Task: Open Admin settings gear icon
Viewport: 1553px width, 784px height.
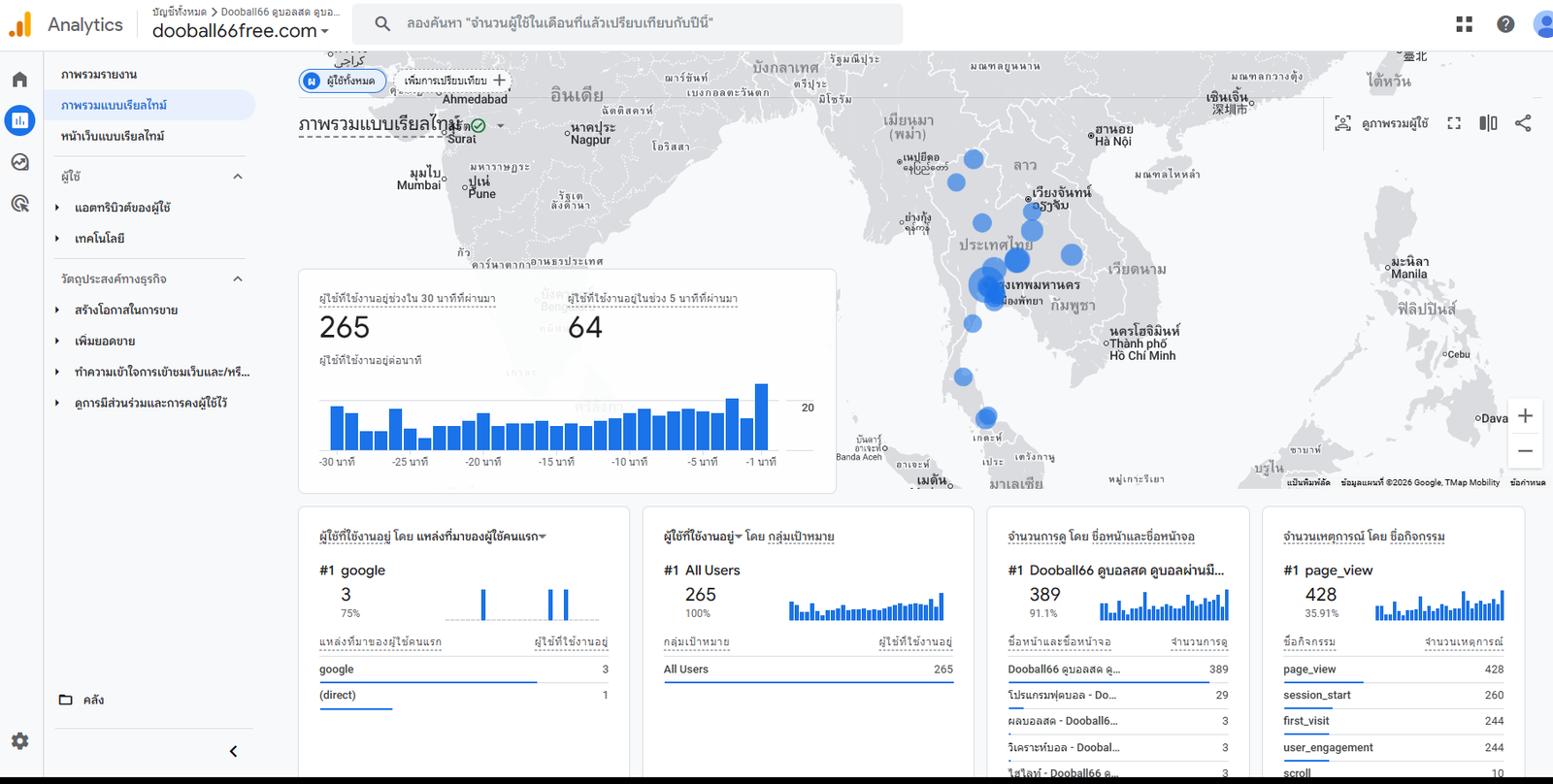Action: tap(20, 741)
